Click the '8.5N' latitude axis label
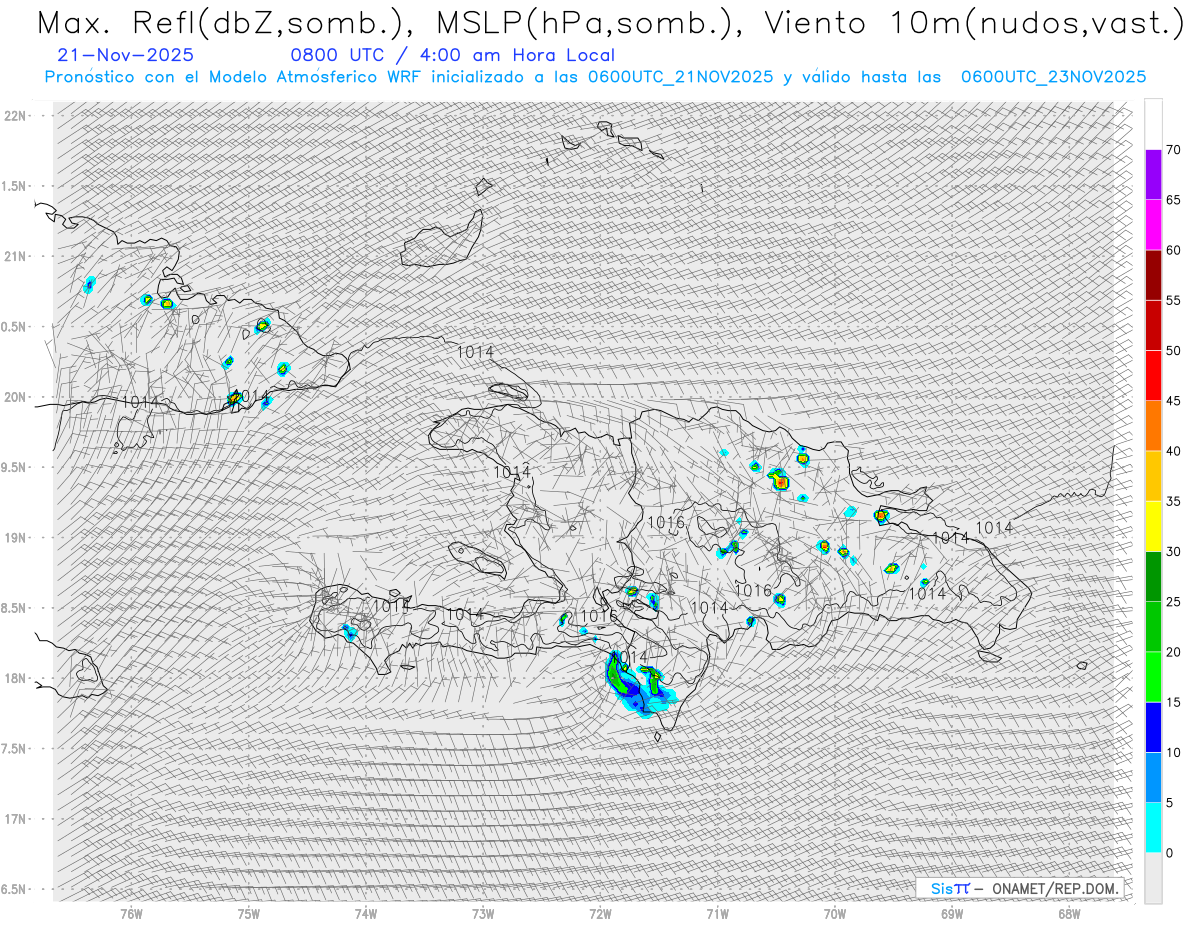 coord(15,608)
